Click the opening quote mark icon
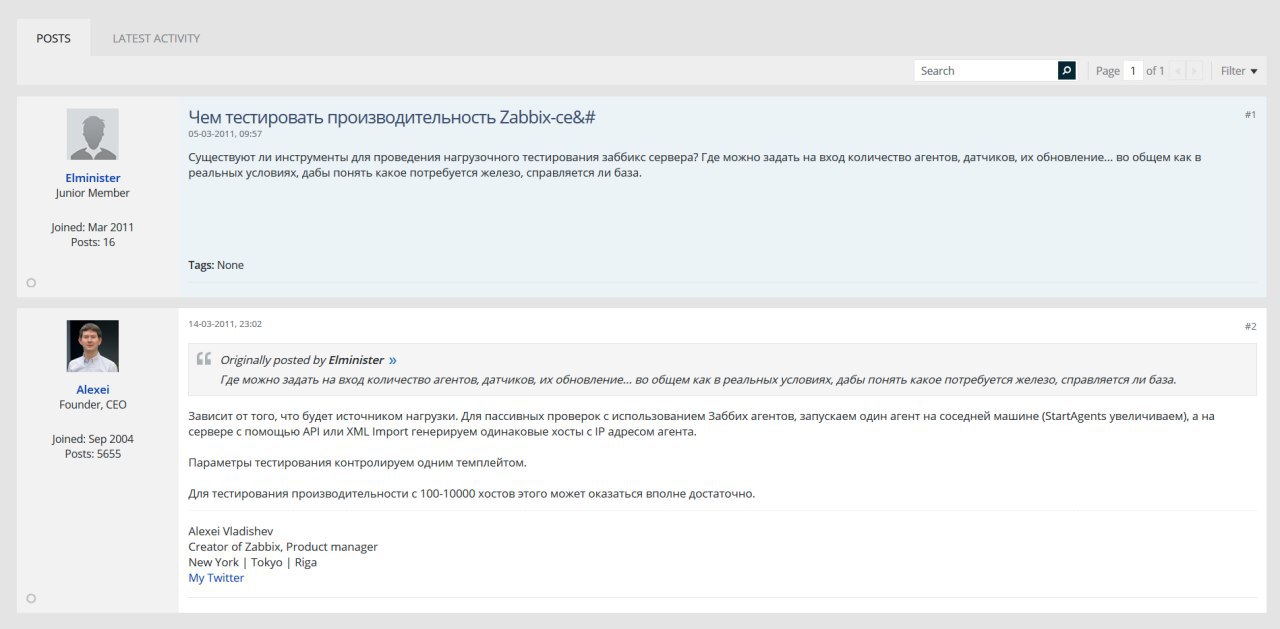This screenshot has width=1280, height=629. tap(204, 359)
